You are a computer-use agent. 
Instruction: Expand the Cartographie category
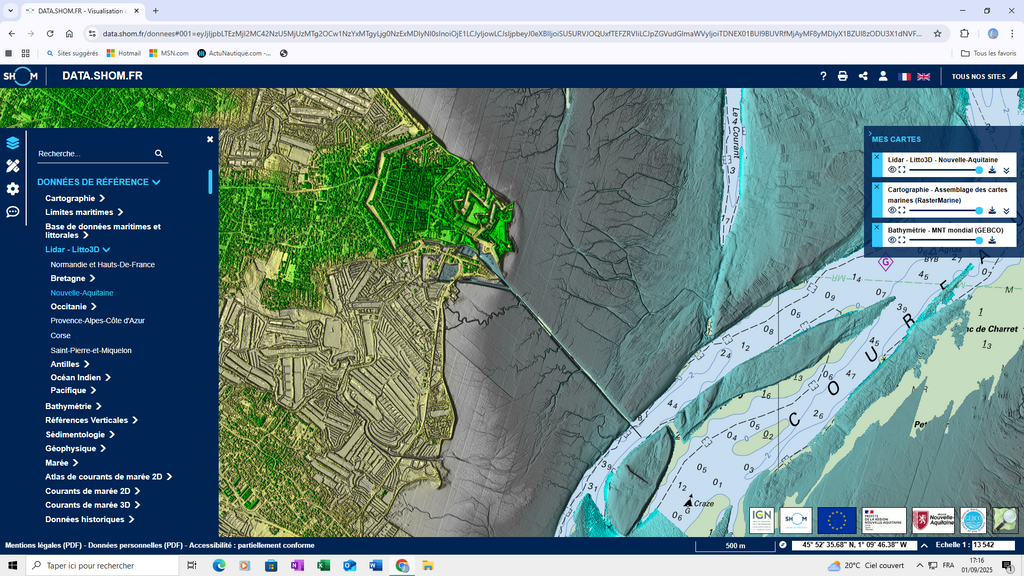click(75, 199)
